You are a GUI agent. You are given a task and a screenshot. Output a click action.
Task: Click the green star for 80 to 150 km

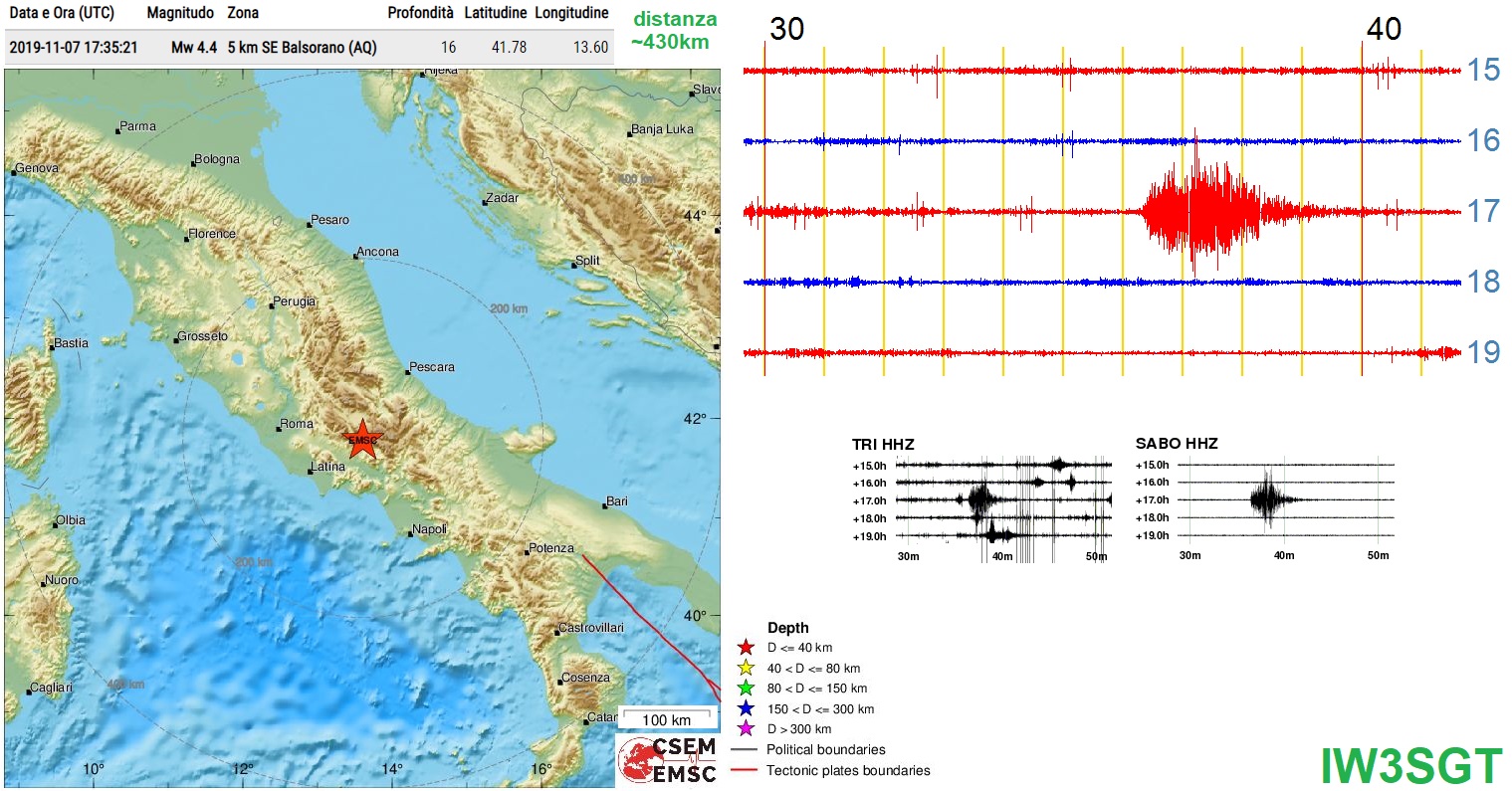point(746,689)
